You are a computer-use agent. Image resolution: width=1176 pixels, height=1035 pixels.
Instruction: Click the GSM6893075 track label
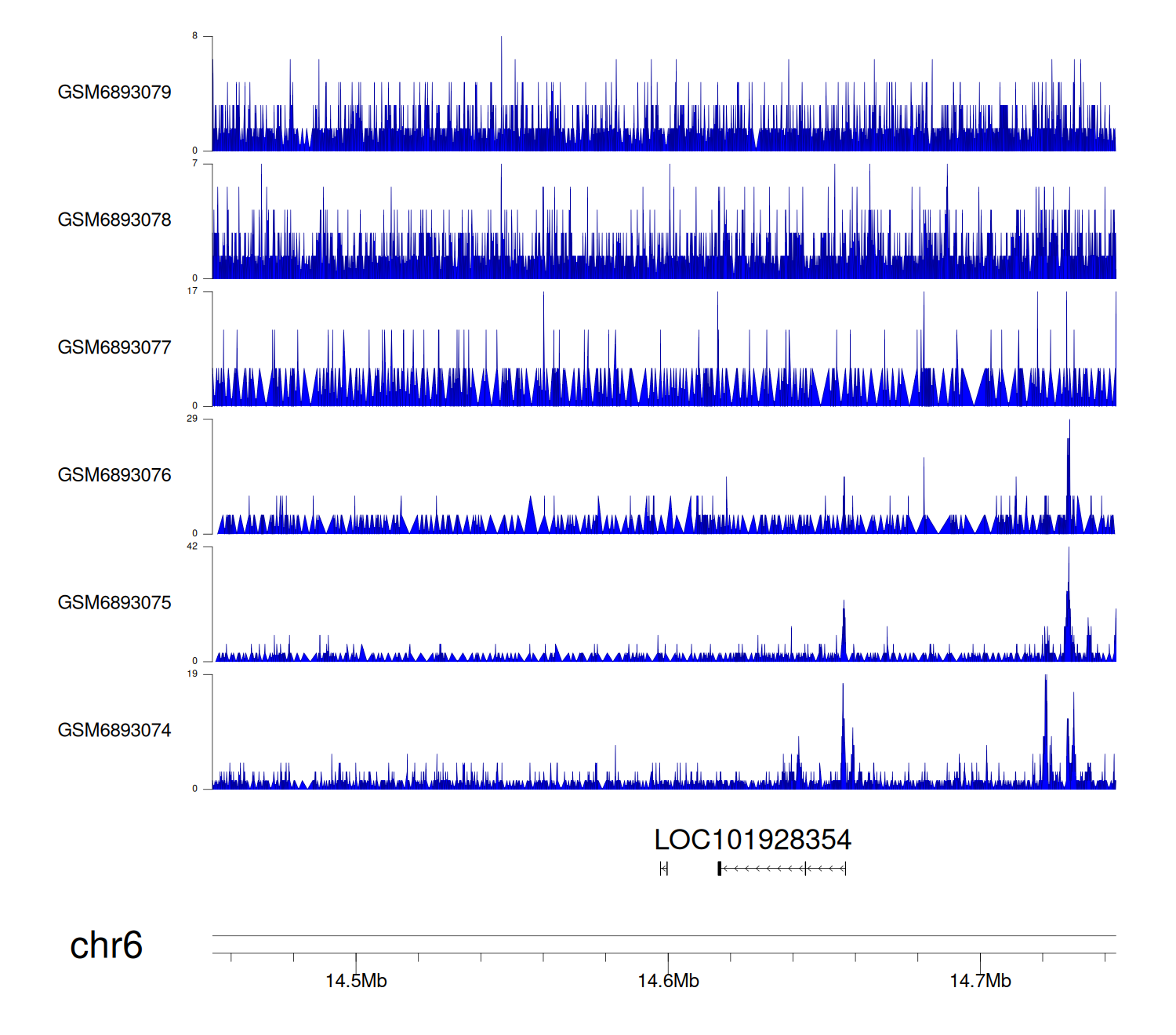114,603
